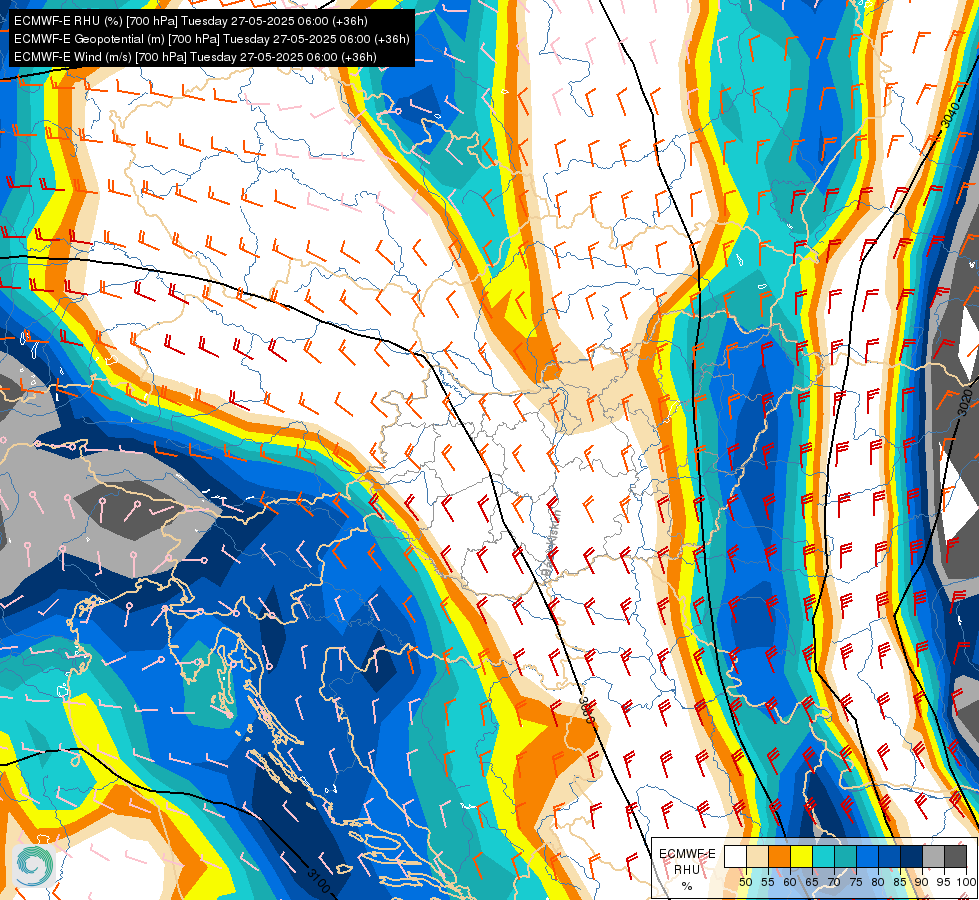Viewport: 979px width, 900px height.
Task: Click the legend value '50'
Action: click(745, 882)
